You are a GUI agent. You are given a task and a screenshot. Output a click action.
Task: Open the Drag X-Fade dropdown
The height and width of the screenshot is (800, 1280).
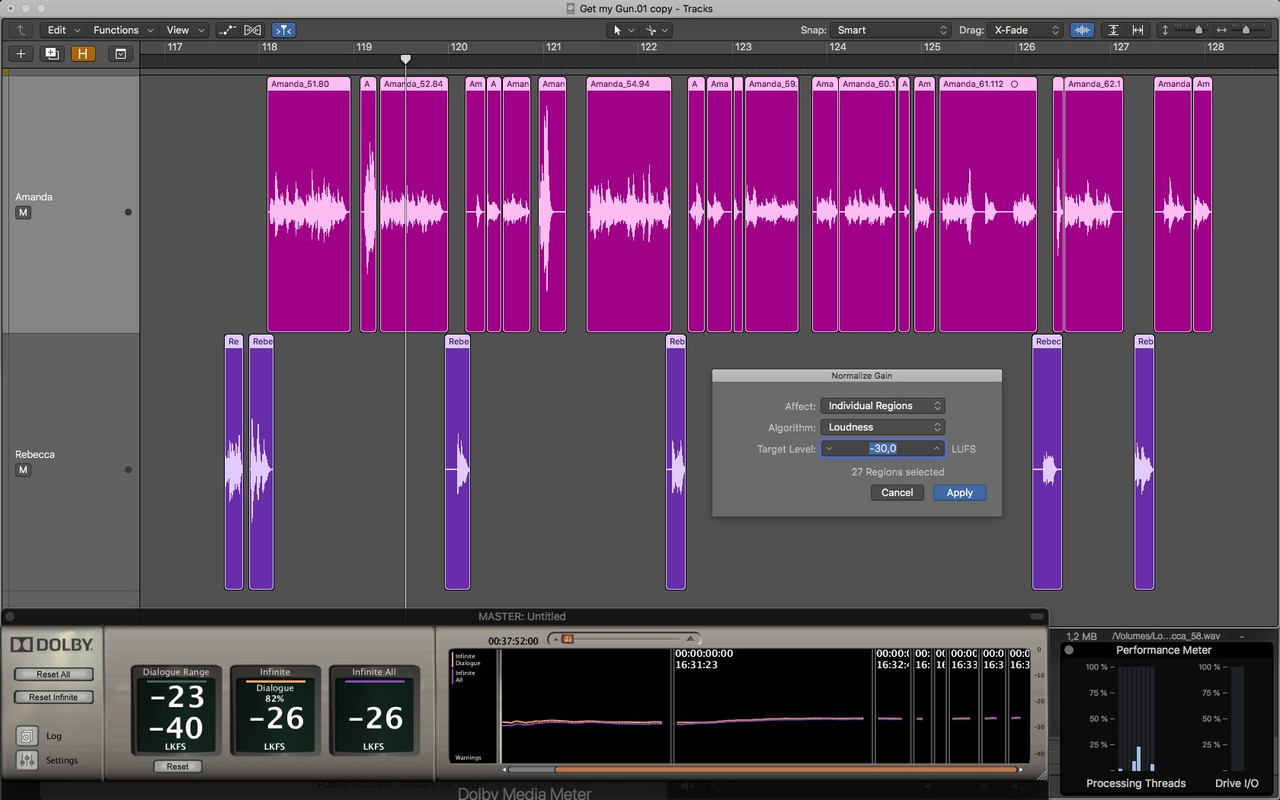pyautogui.click(x=1024, y=30)
